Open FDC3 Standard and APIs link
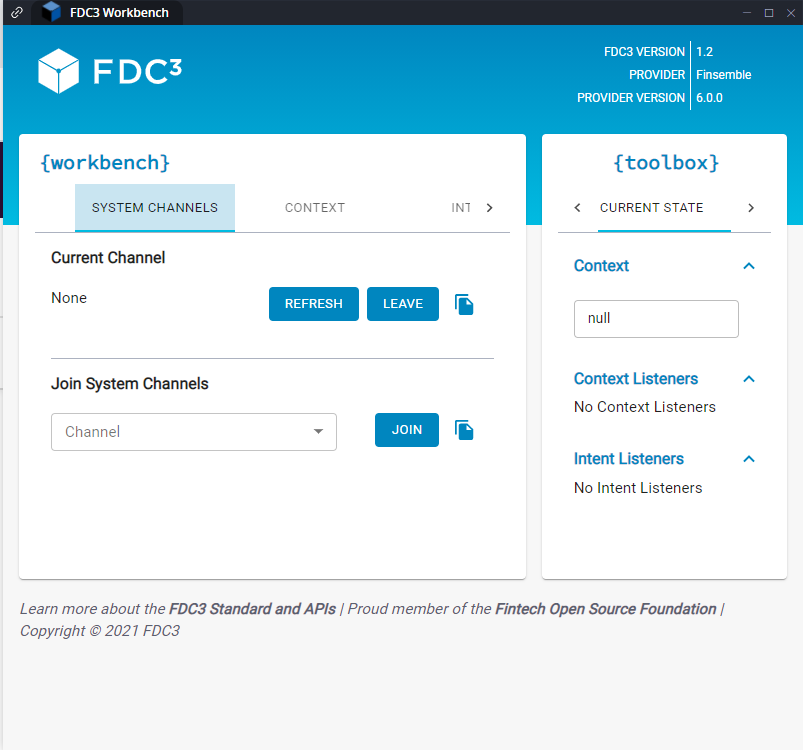803x750 pixels. pyautogui.click(x=252, y=609)
